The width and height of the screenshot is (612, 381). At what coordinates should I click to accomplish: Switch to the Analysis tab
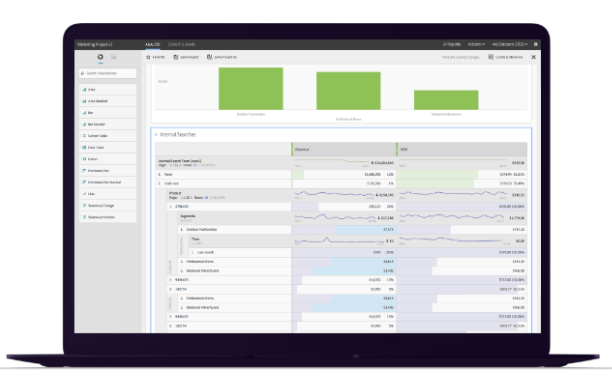coord(152,45)
